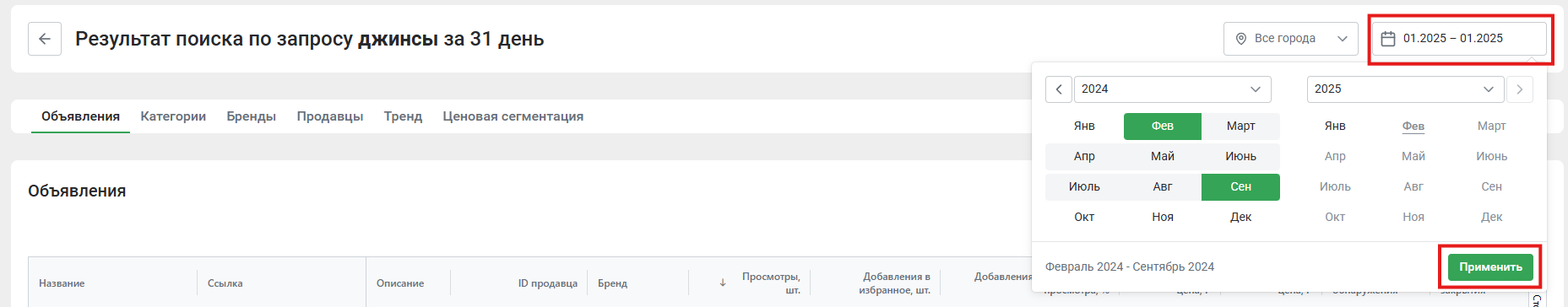Screen dimensions: 1568x307
Task: Click the calendar icon in date field
Action: point(1387,39)
